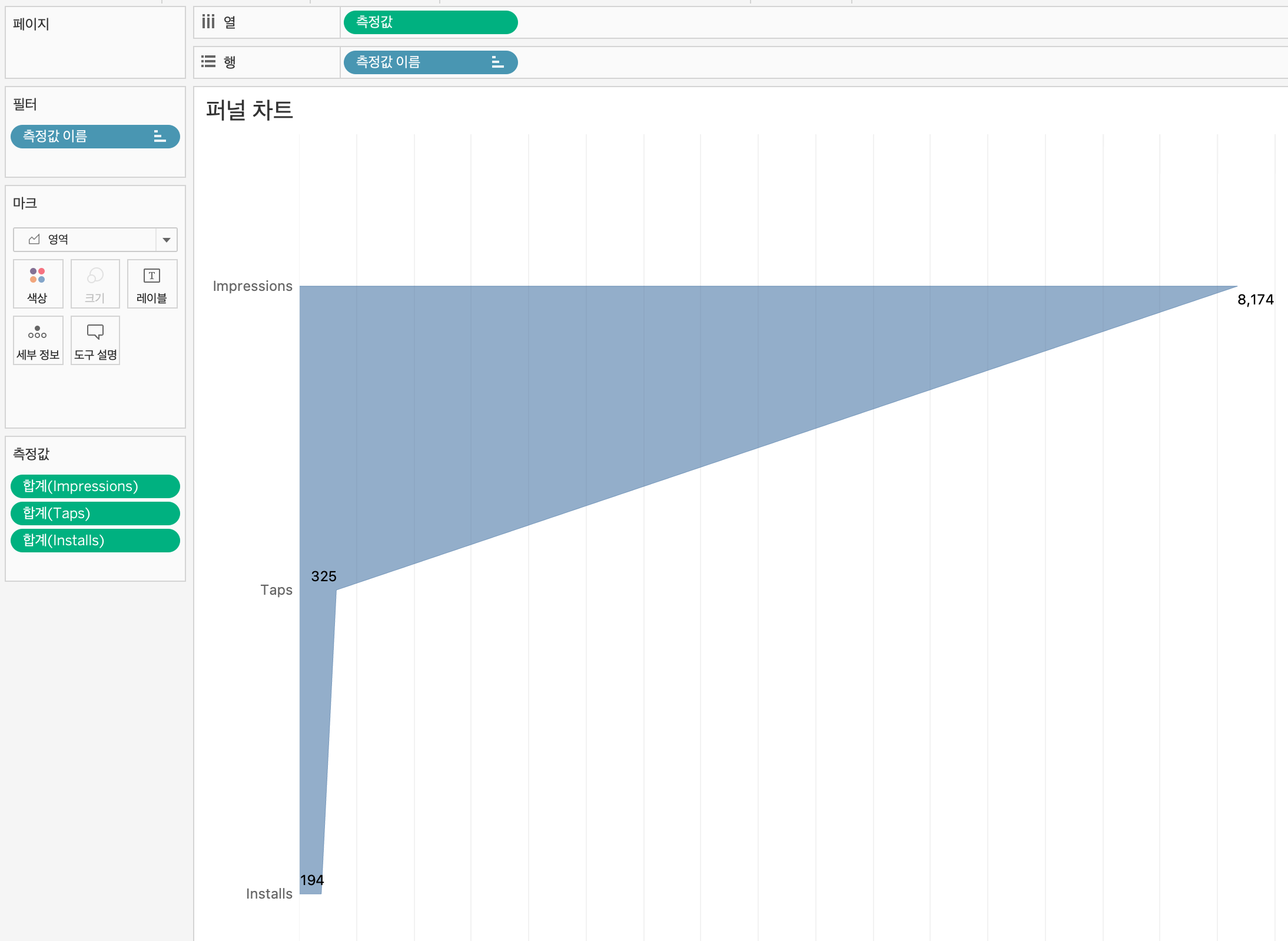Image resolution: width=1288 pixels, height=941 pixels.
Task: Click the rows shelf 행 icon
Action: [x=208, y=62]
